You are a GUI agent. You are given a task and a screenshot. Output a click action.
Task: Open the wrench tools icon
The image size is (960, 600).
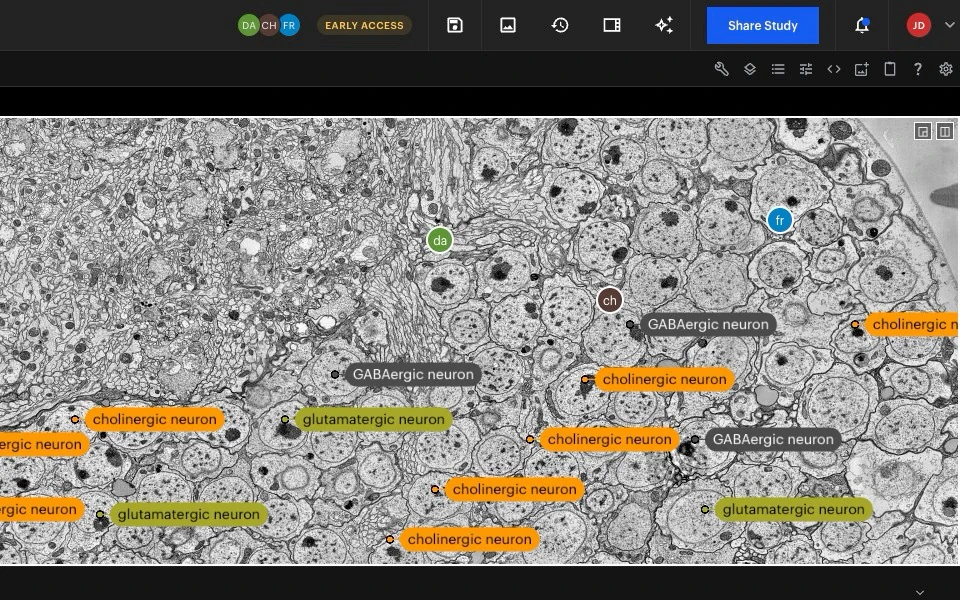(722, 69)
